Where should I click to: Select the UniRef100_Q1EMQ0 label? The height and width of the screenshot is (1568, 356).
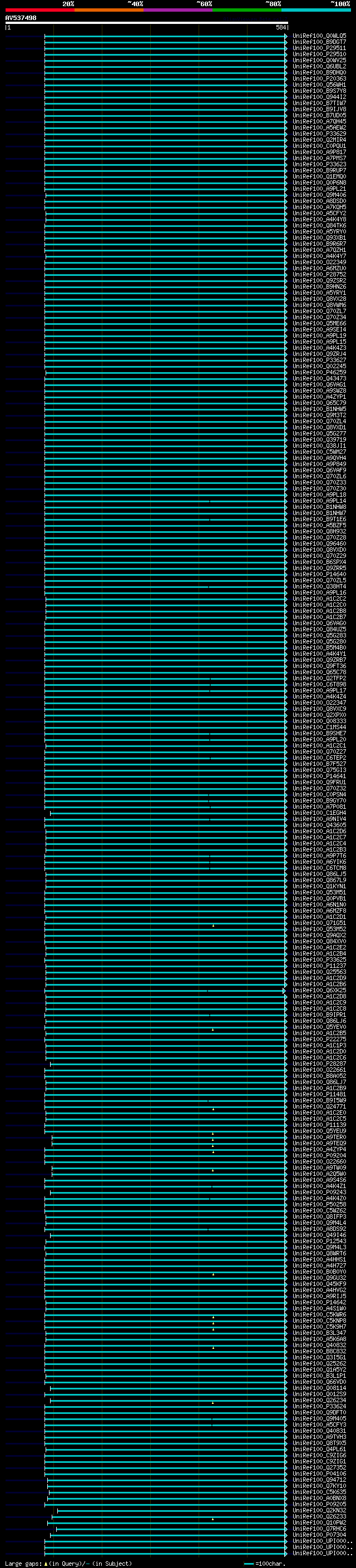[x=319, y=176]
